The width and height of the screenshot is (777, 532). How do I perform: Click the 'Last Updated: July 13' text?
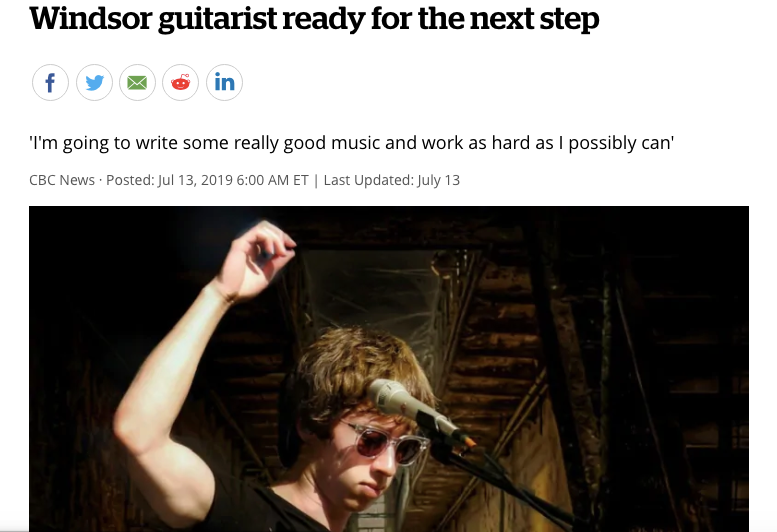click(x=391, y=180)
